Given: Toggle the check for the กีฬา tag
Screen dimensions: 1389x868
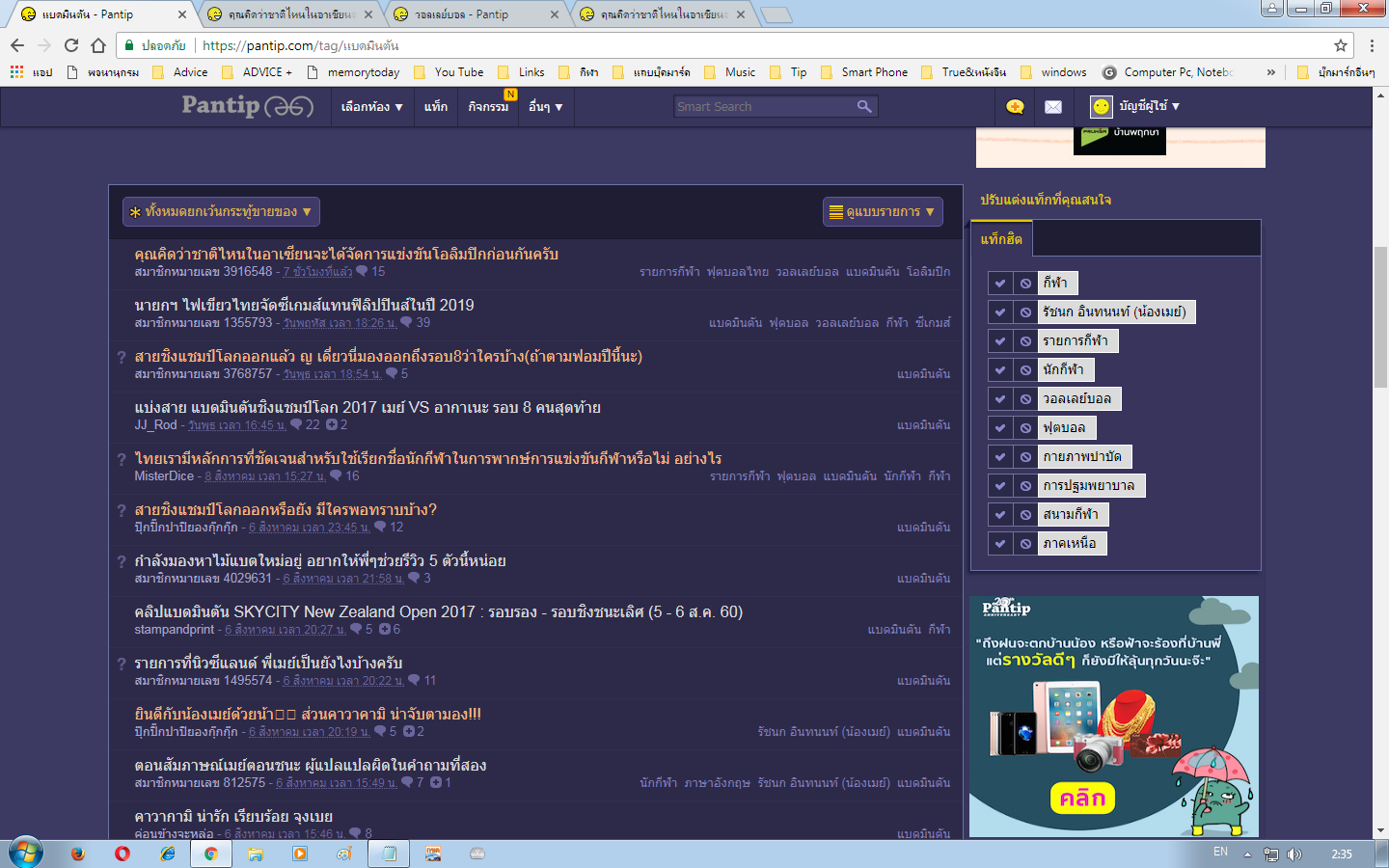Looking at the screenshot, I should pyautogui.click(x=1000, y=284).
